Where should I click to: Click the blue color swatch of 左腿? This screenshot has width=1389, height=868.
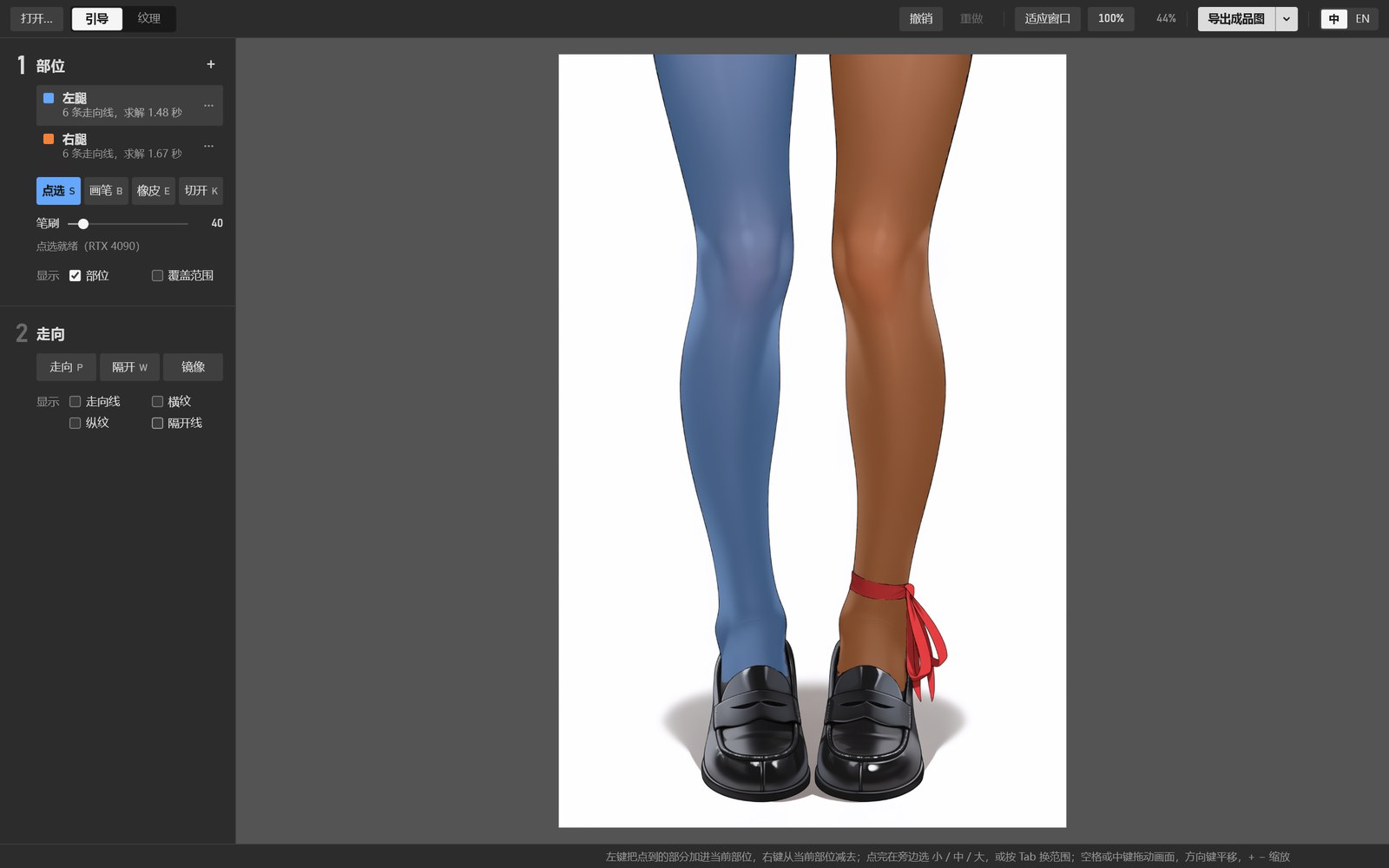[x=49, y=98]
